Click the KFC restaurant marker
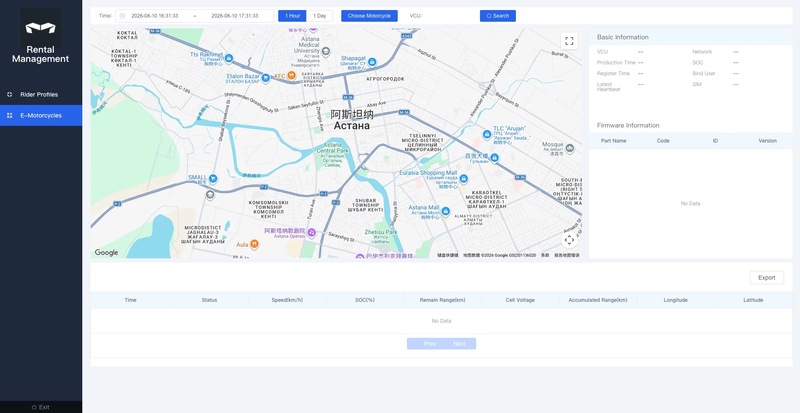This screenshot has width=800, height=413. point(291,76)
